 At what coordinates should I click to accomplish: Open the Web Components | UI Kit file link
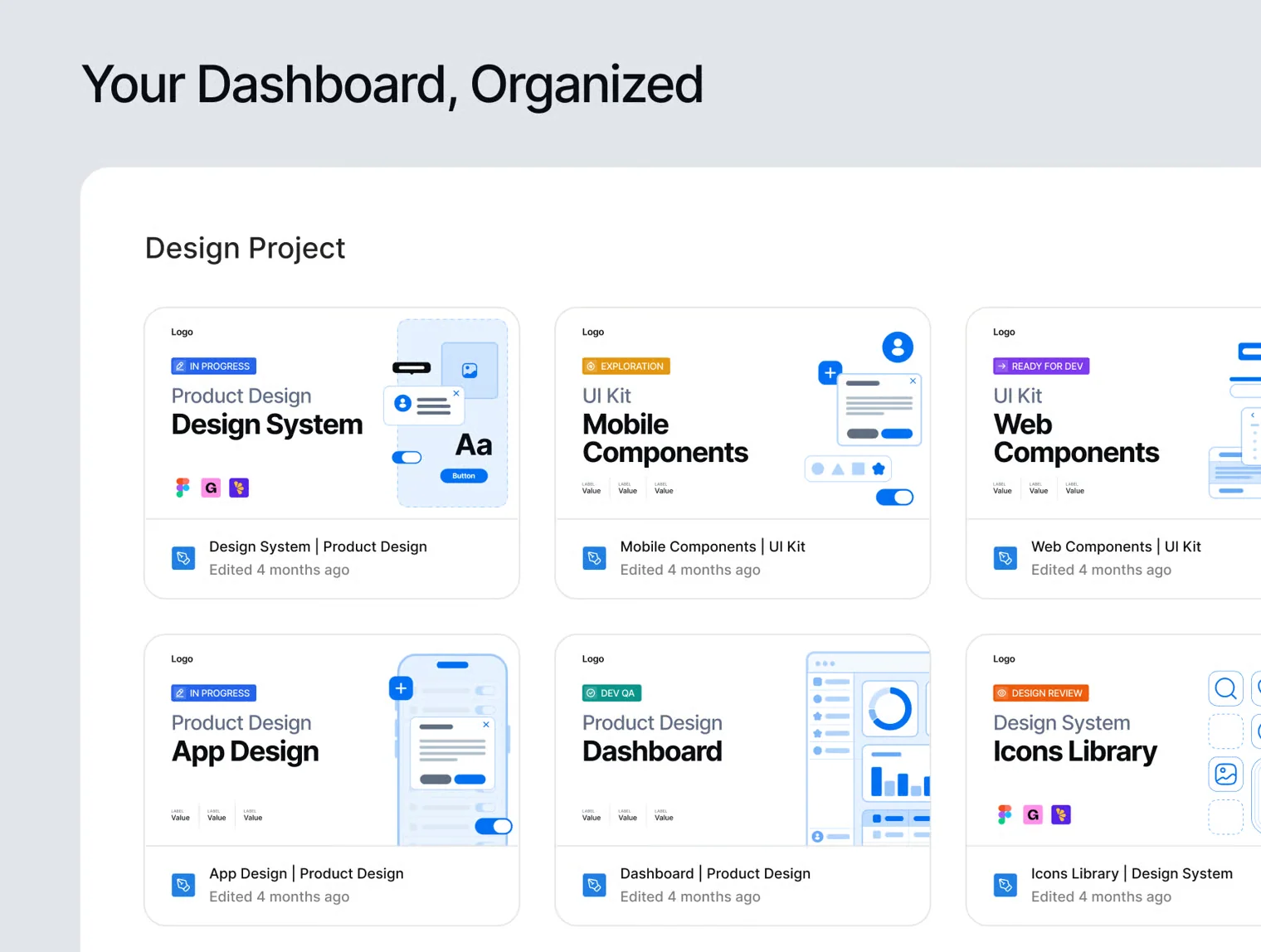point(1116,546)
